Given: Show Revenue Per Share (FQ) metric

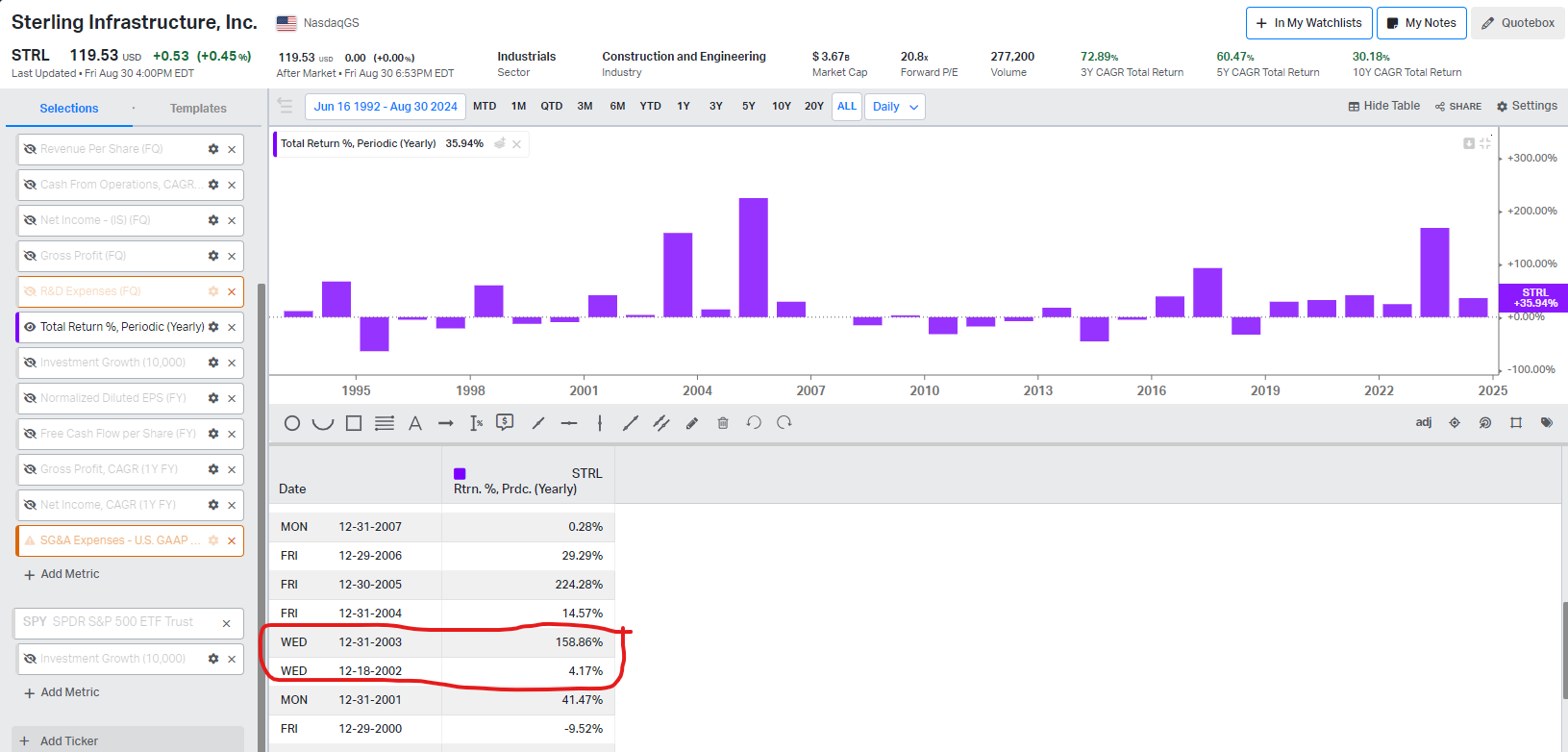Looking at the screenshot, I should click(x=30, y=149).
